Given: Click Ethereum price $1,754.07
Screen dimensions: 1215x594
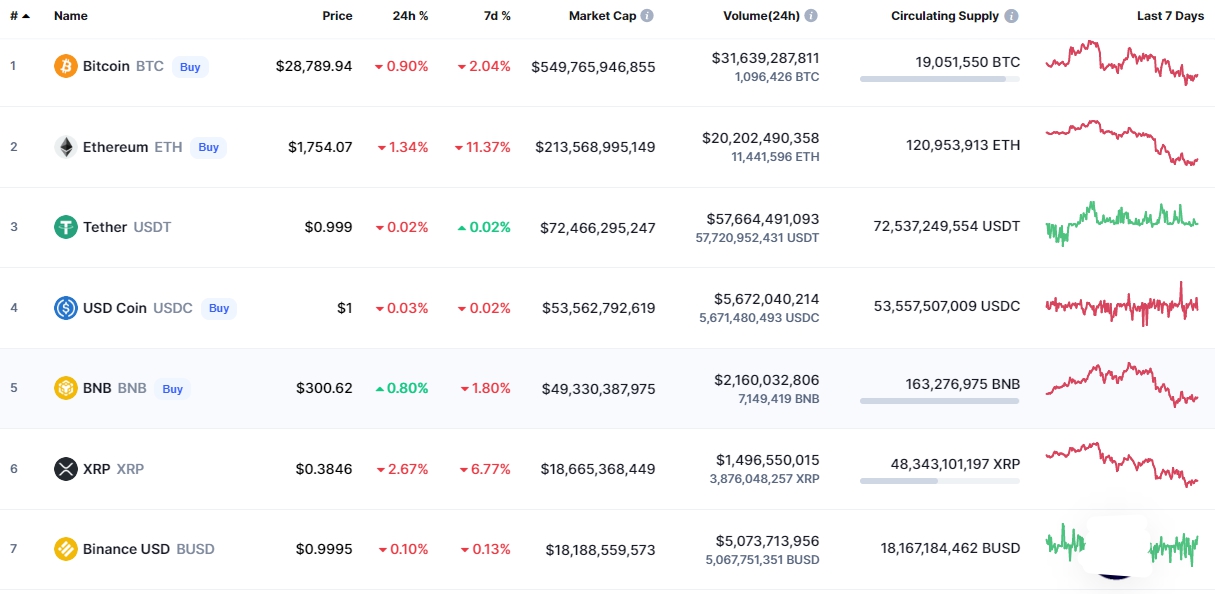Looking at the screenshot, I should pyautogui.click(x=320, y=147).
